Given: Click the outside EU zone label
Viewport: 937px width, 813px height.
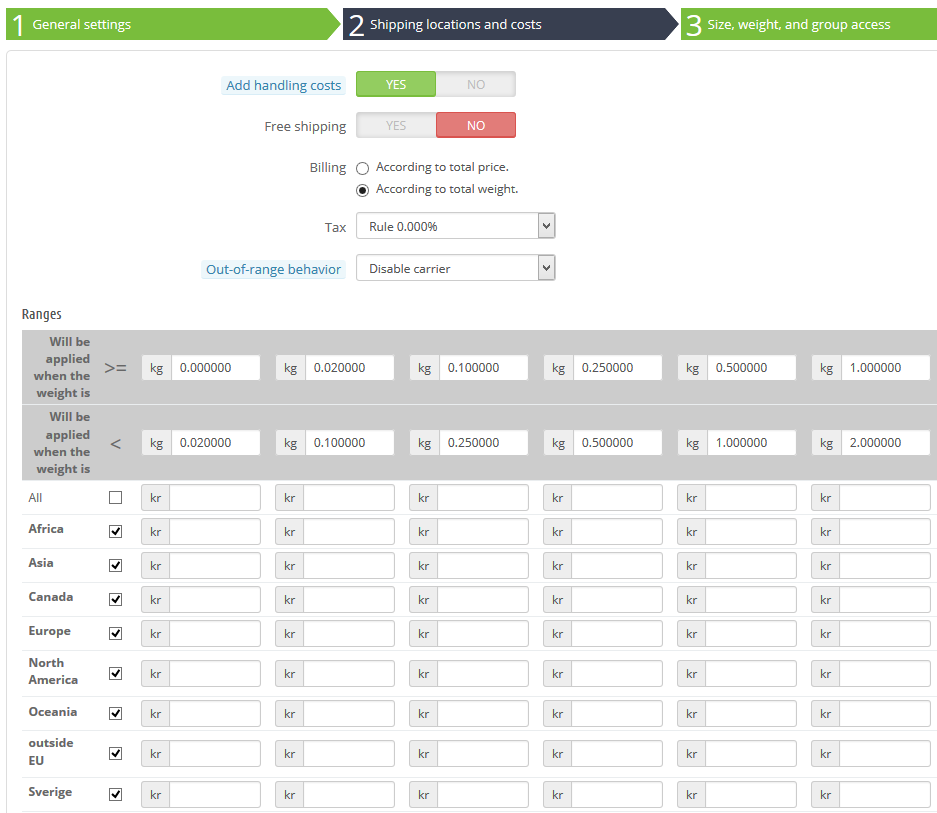Looking at the screenshot, I should [x=51, y=751].
